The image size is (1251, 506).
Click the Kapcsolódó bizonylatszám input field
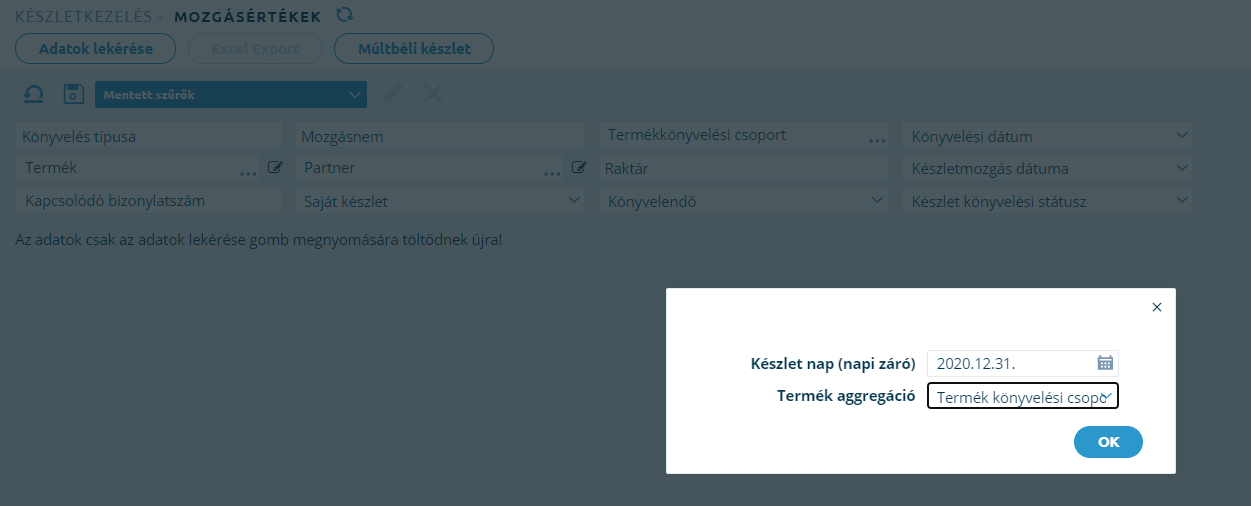149,201
